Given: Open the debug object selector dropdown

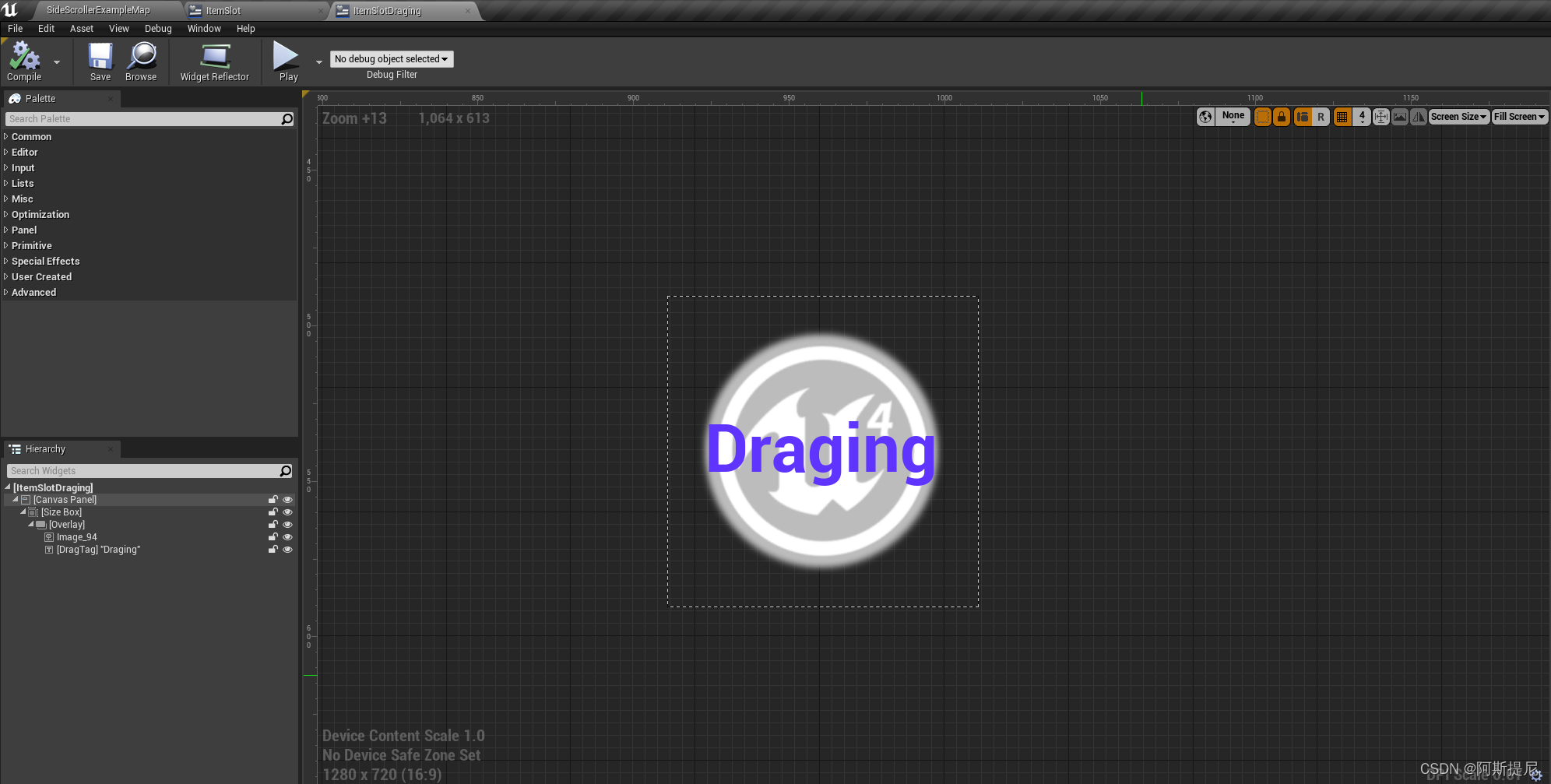Looking at the screenshot, I should click(392, 59).
